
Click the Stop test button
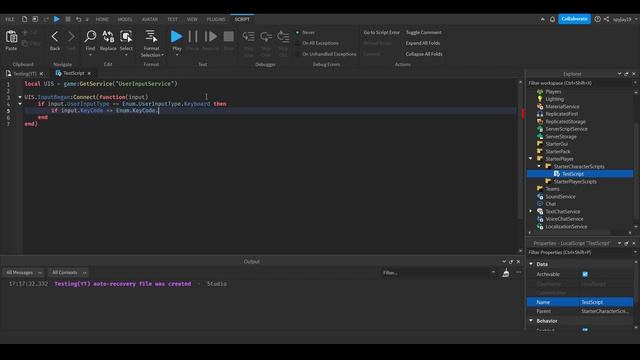tap(229, 37)
